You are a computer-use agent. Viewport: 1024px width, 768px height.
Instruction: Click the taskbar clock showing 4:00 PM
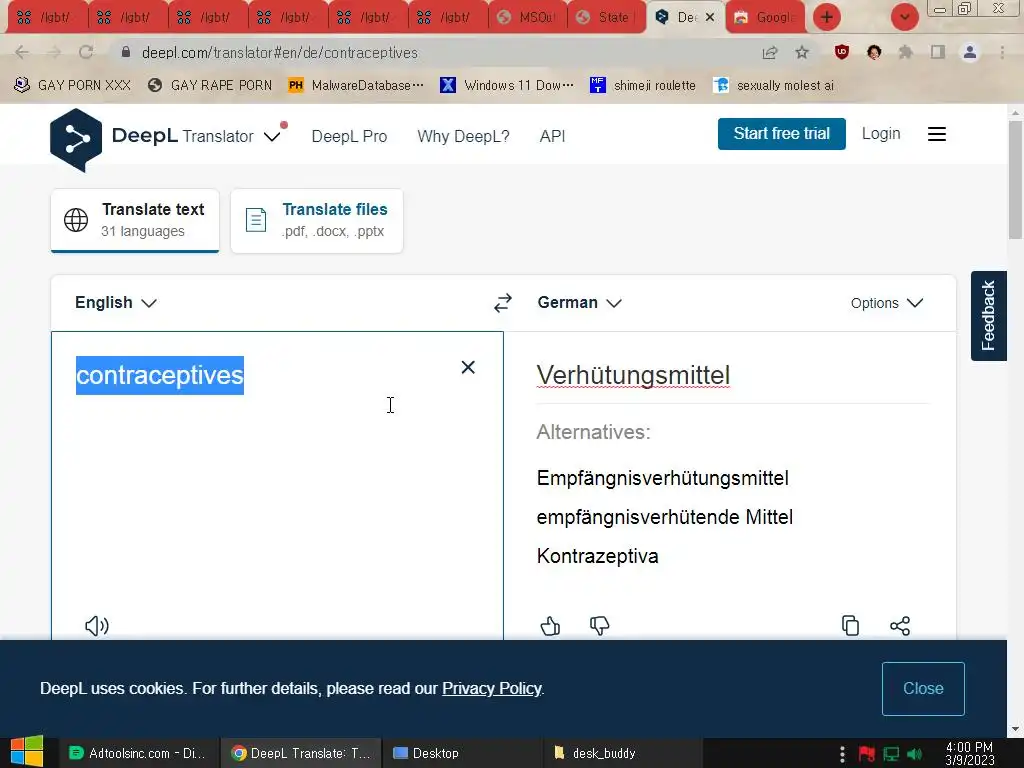(x=969, y=753)
